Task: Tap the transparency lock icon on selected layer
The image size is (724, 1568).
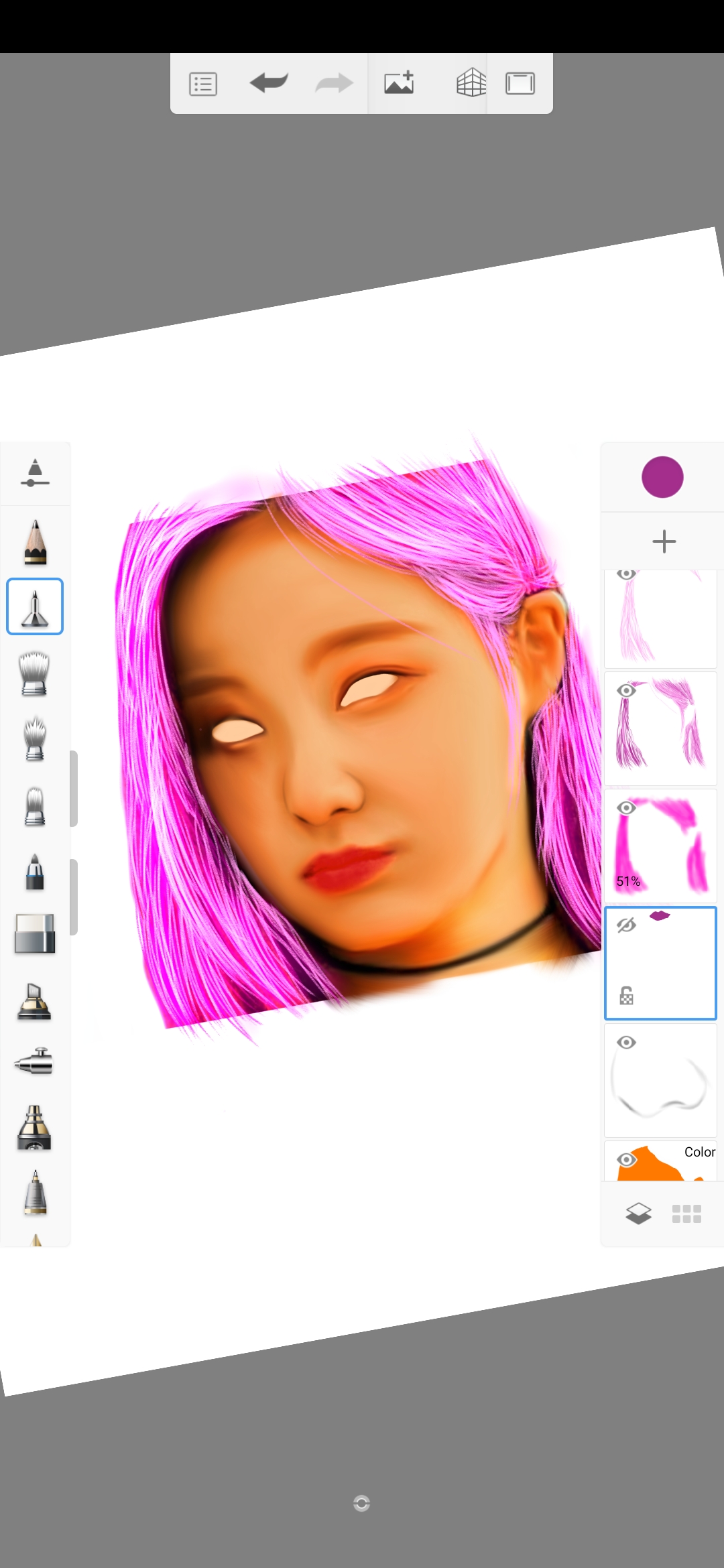Action: pyautogui.click(x=626, y=996)
